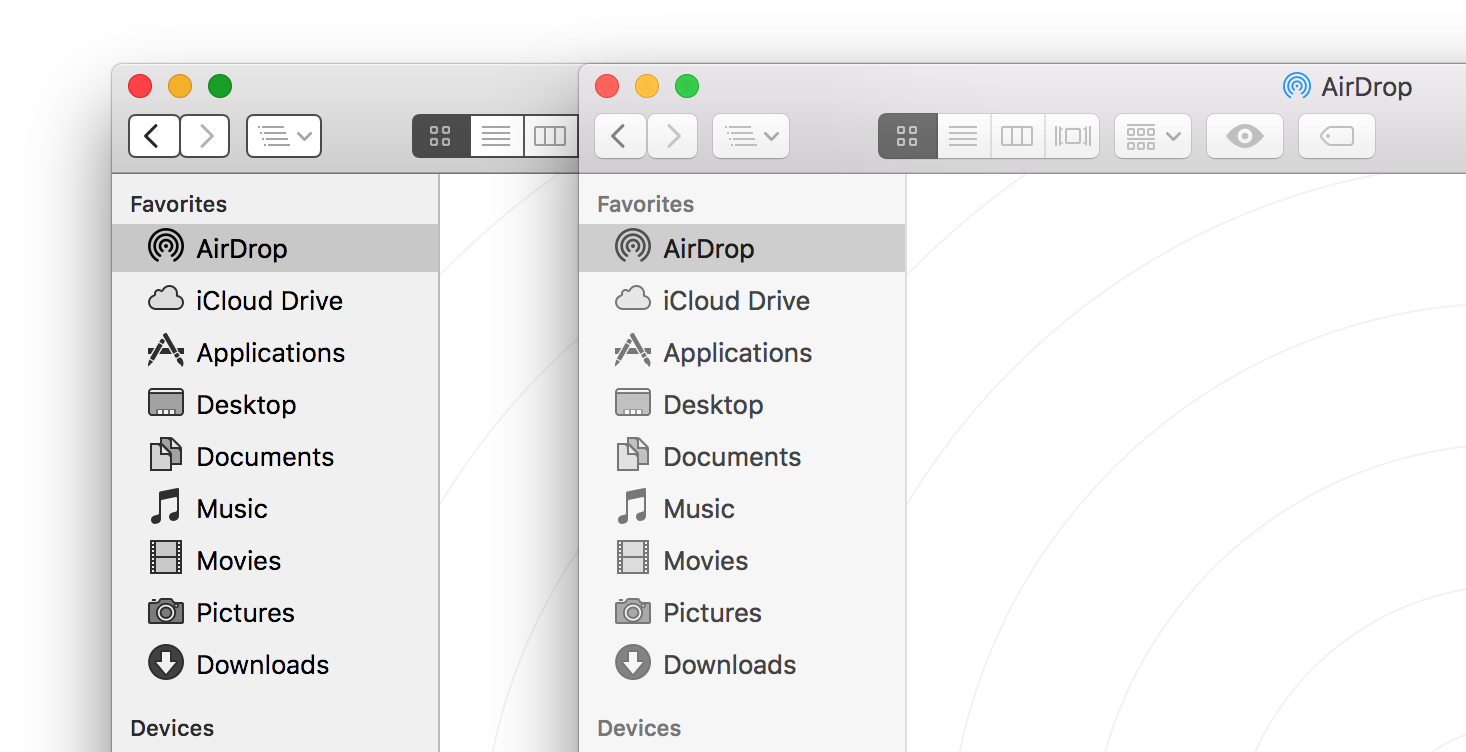Select Music note icon in front window sidebar
The width and height of the screenshot is (1466, 752).
point(632,508)
